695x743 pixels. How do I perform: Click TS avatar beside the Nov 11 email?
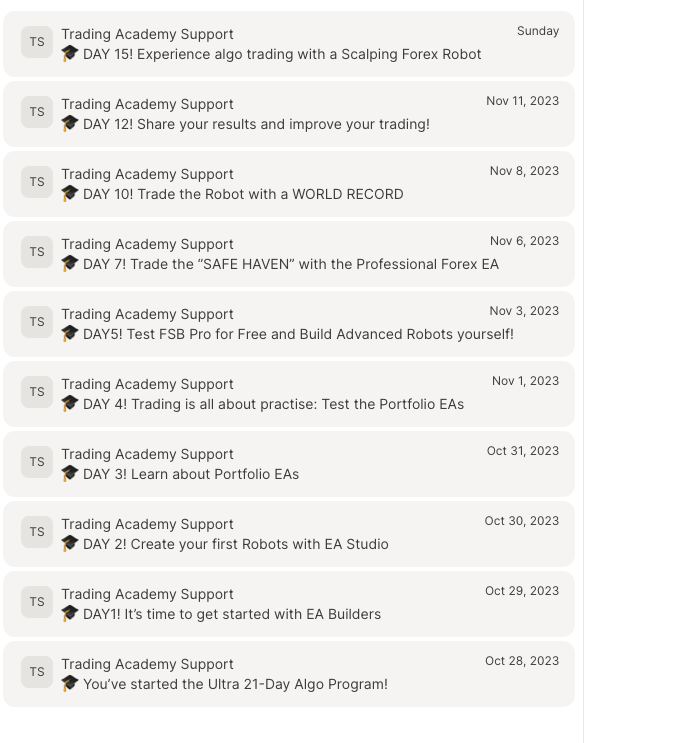(37, 112)
